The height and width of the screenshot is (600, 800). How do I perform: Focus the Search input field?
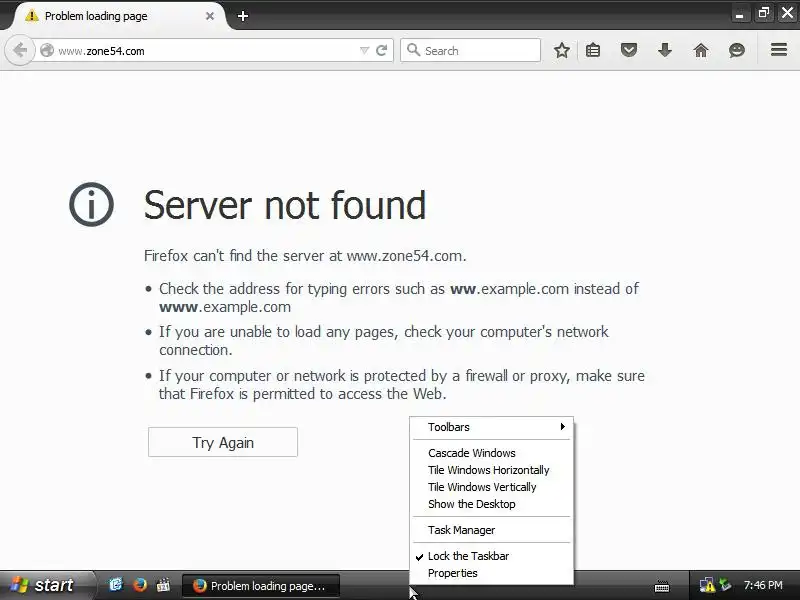470,51
